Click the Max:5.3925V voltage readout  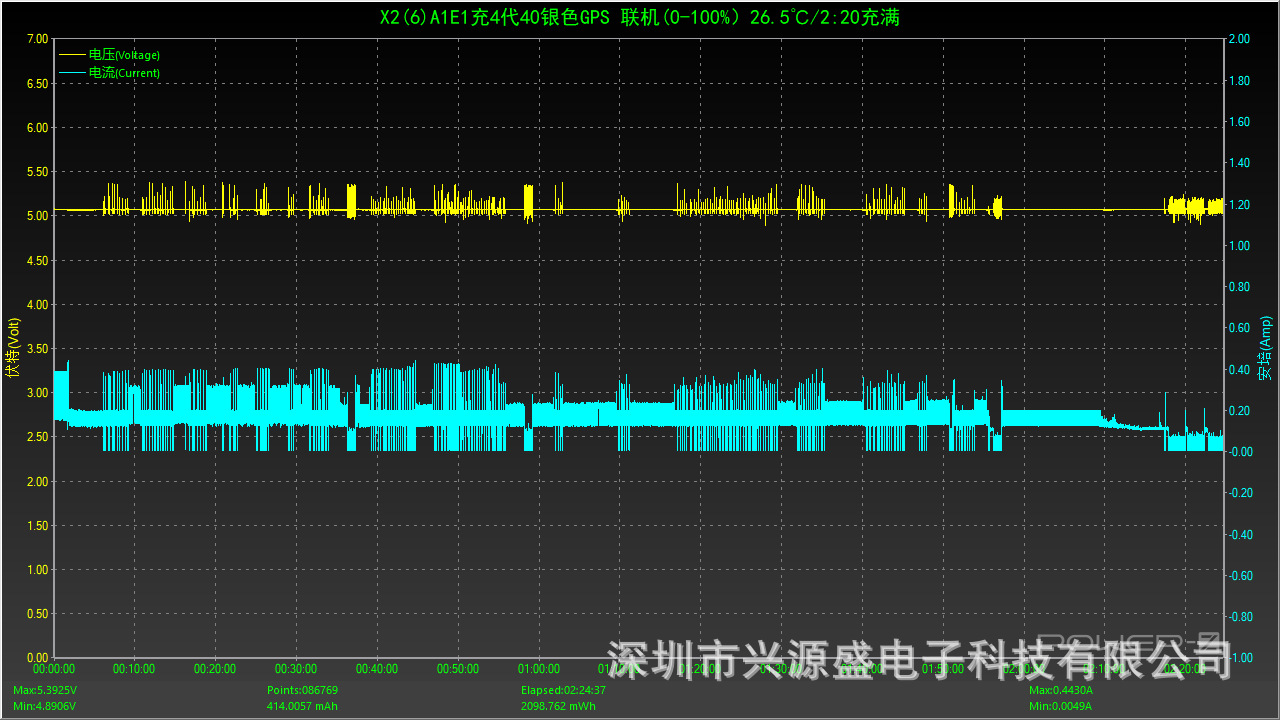44,690
